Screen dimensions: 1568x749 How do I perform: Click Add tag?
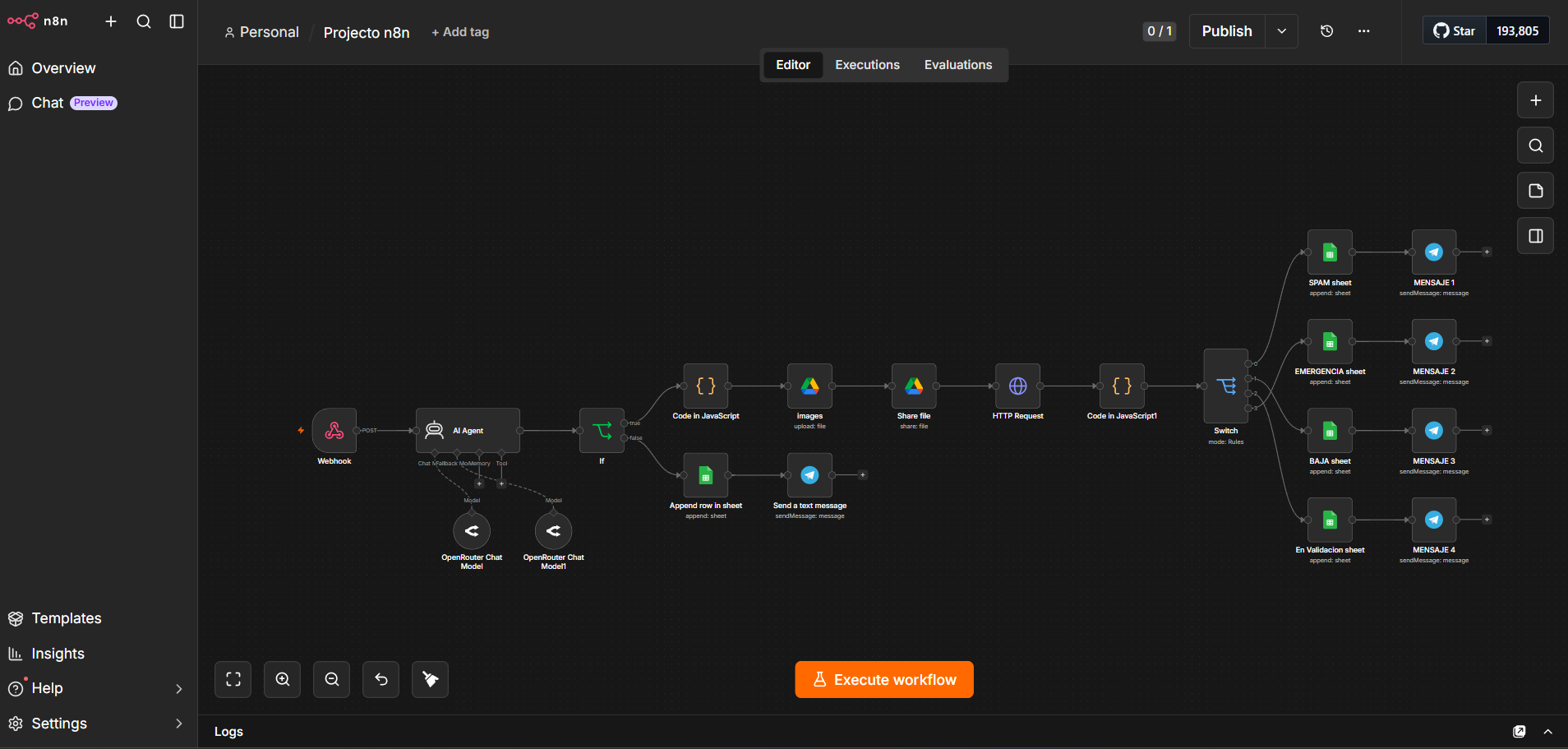click(460, 32)
